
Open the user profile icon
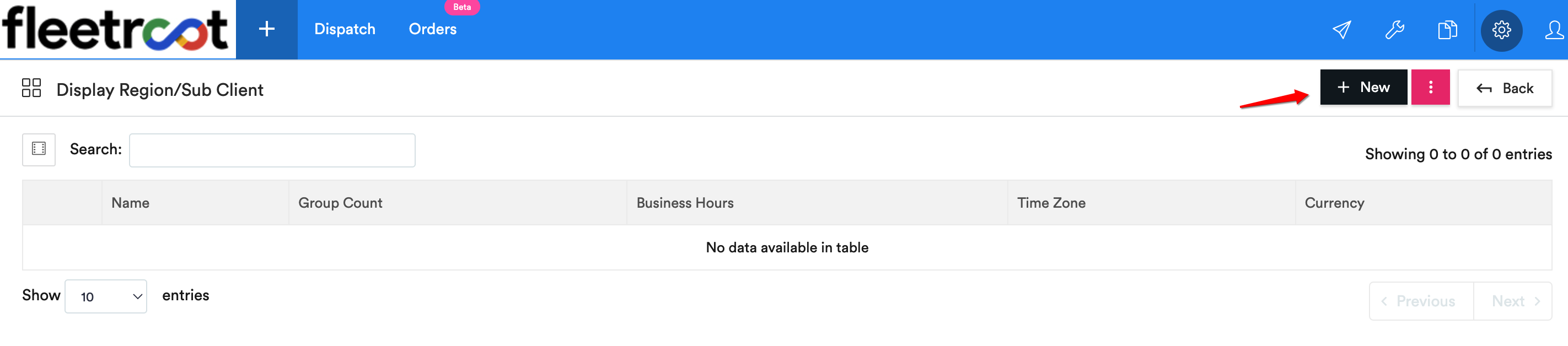(x=1554, y=29)
